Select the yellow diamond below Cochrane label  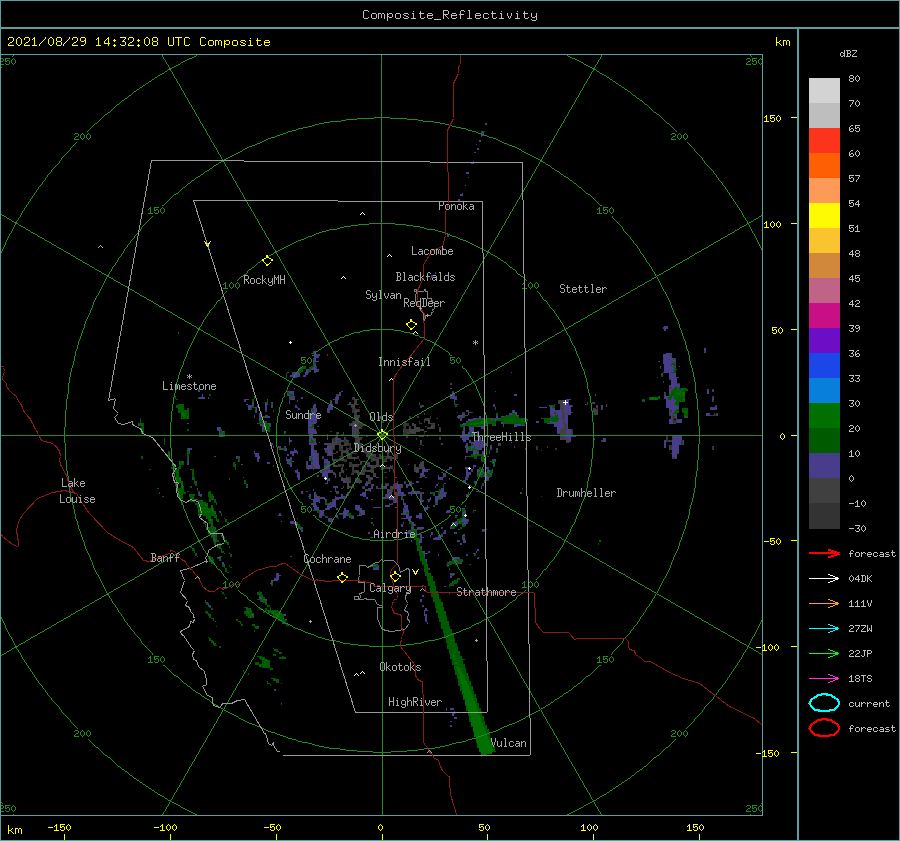click(x=342, y=578)
